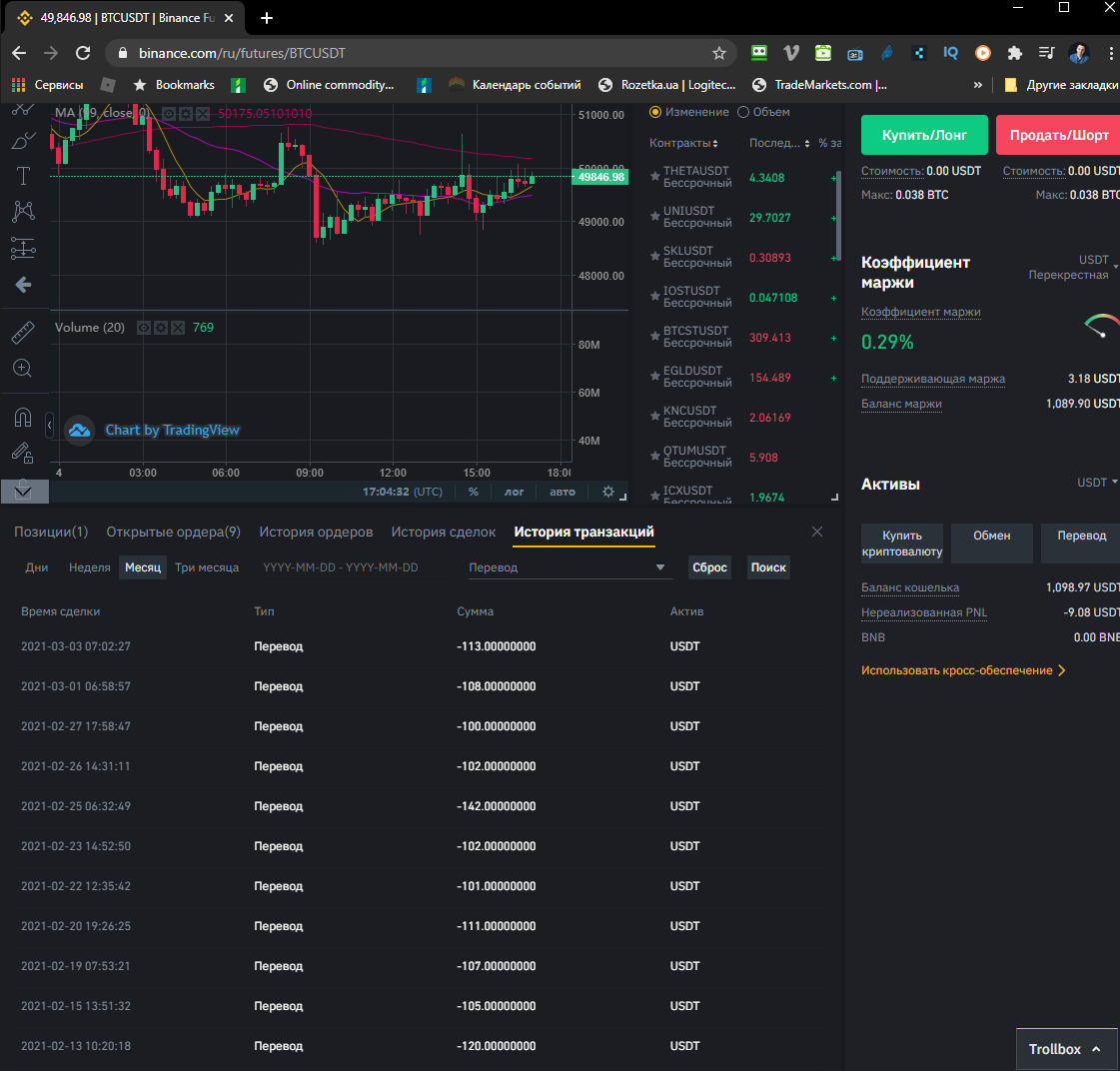
Task: Close the bottom history panel
Action: pyautogui.click(x=817, y=532)
